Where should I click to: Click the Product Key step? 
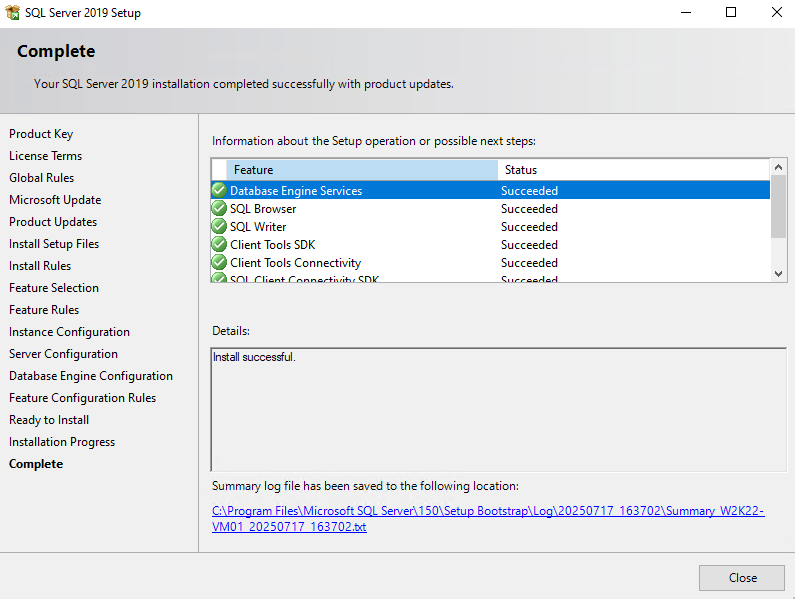click(41, 134)
